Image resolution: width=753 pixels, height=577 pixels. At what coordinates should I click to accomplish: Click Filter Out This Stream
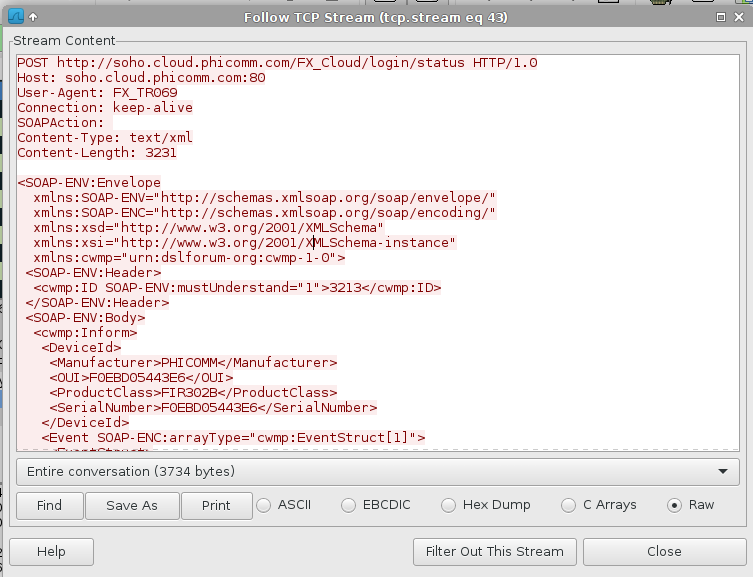495,551
